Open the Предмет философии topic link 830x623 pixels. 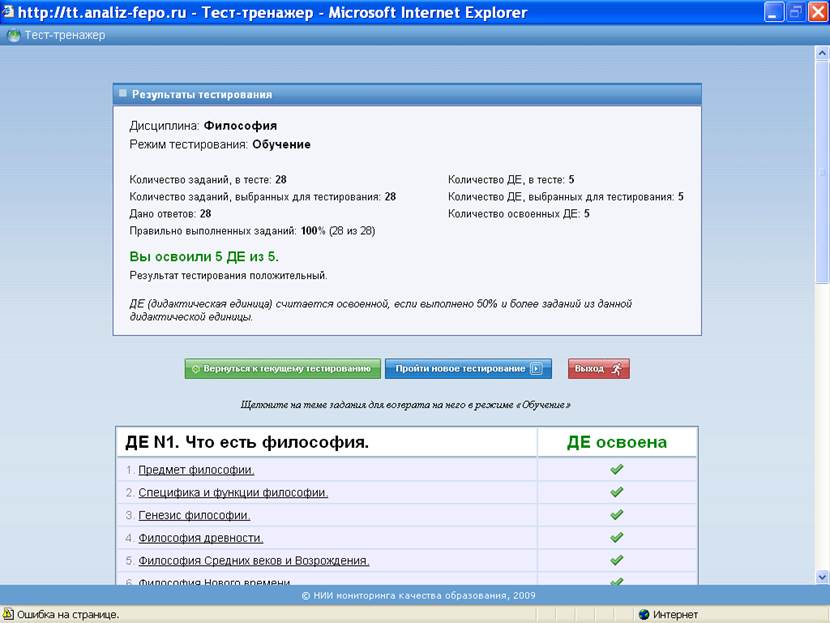click(x=196, y=470)
